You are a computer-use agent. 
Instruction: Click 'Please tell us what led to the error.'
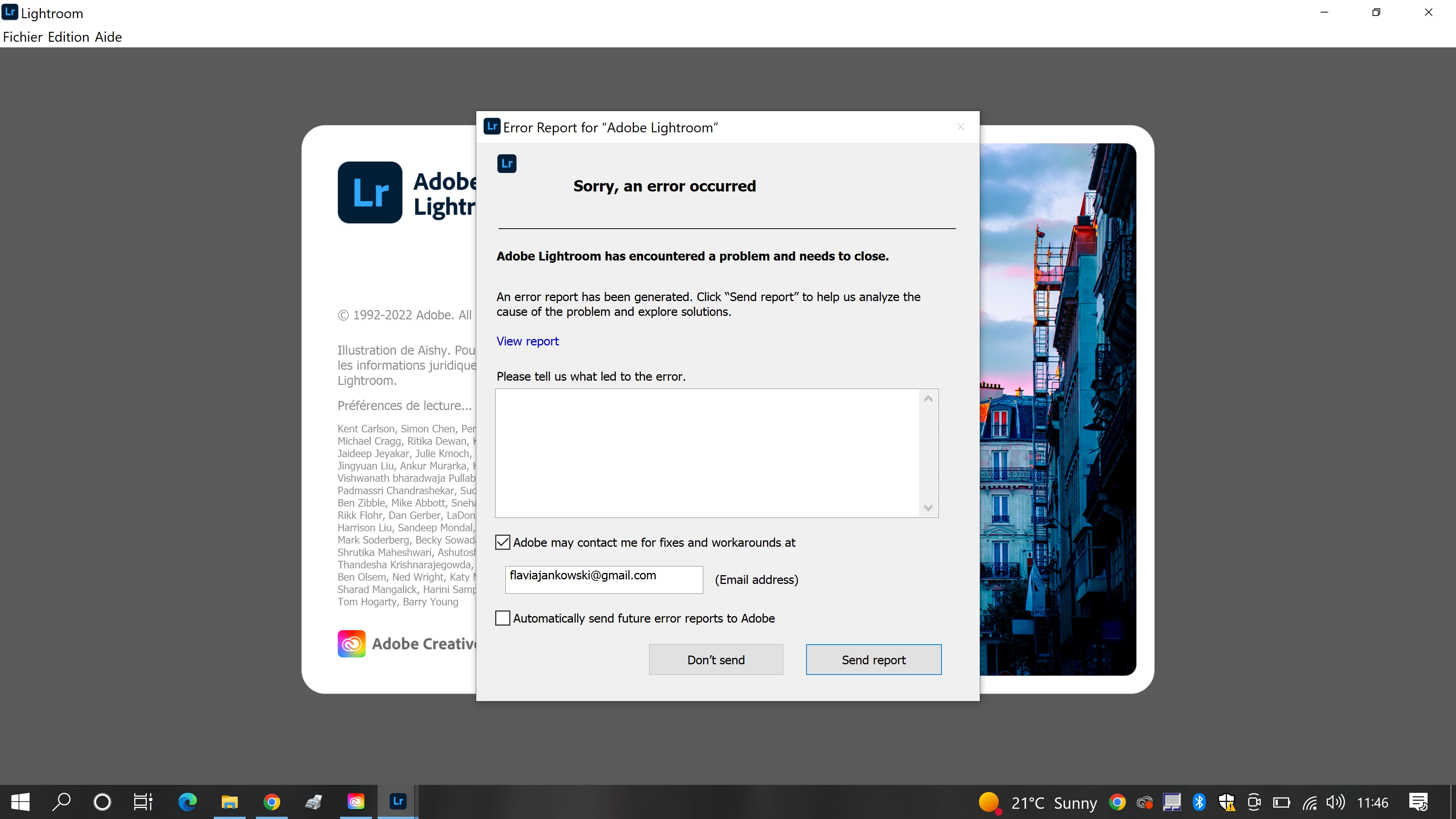tap(591, 377)
